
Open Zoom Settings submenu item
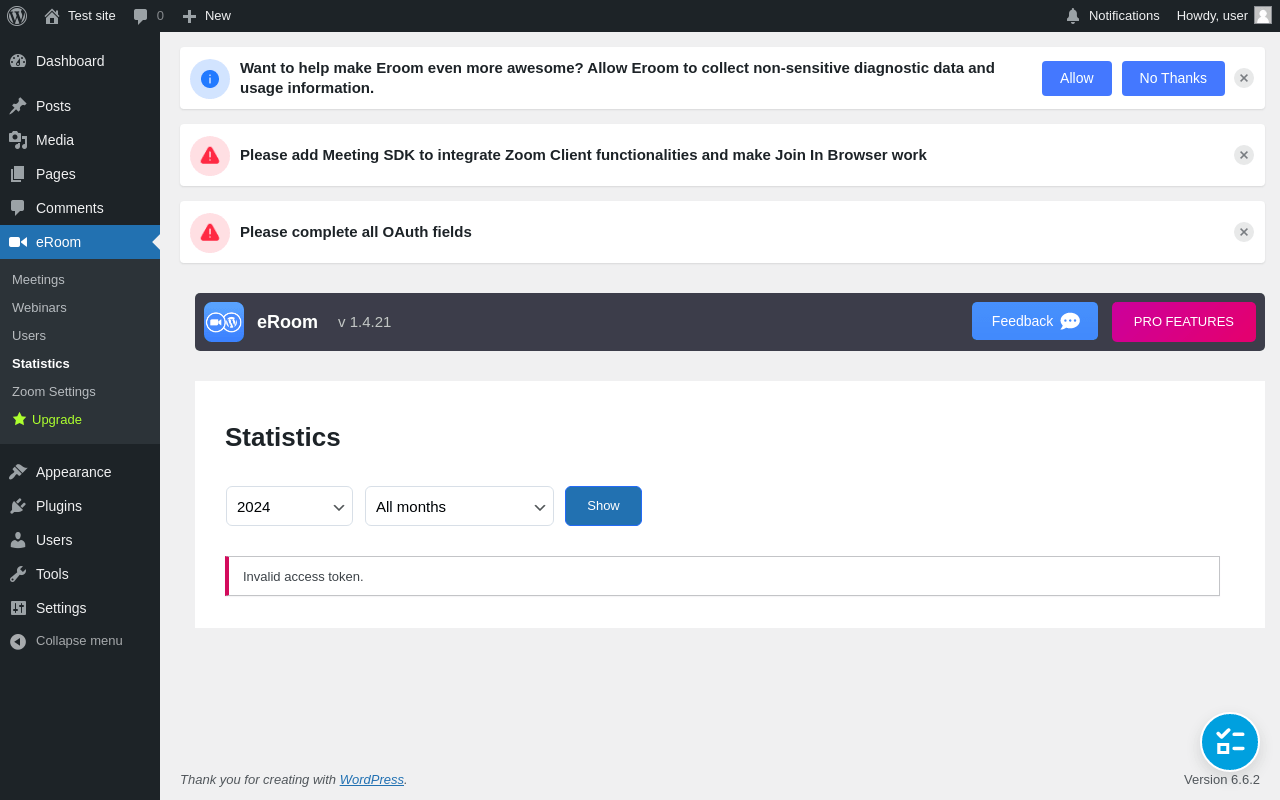[x=54, y=392]
